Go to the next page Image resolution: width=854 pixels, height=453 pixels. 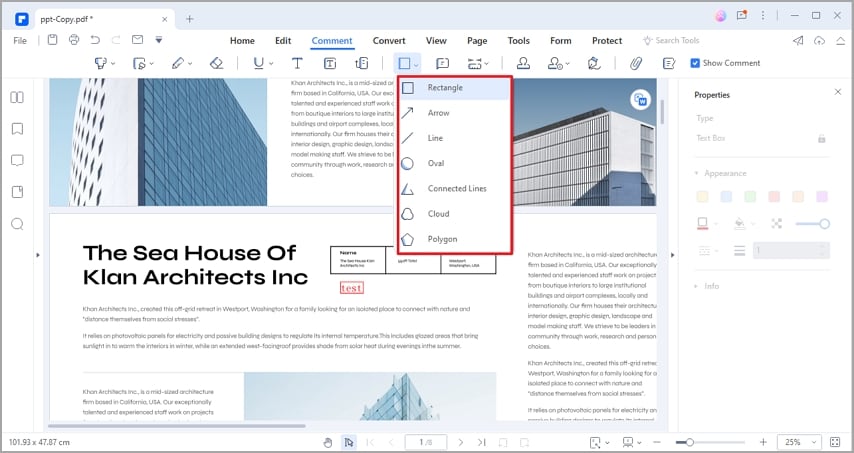(461, 442)
